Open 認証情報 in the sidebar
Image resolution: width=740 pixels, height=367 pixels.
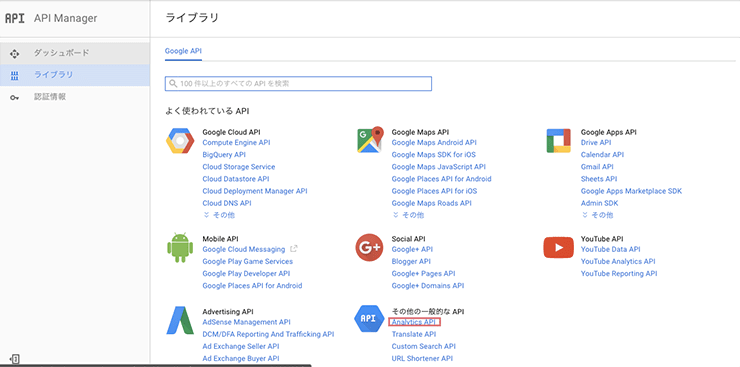click(x=75, y=97)
